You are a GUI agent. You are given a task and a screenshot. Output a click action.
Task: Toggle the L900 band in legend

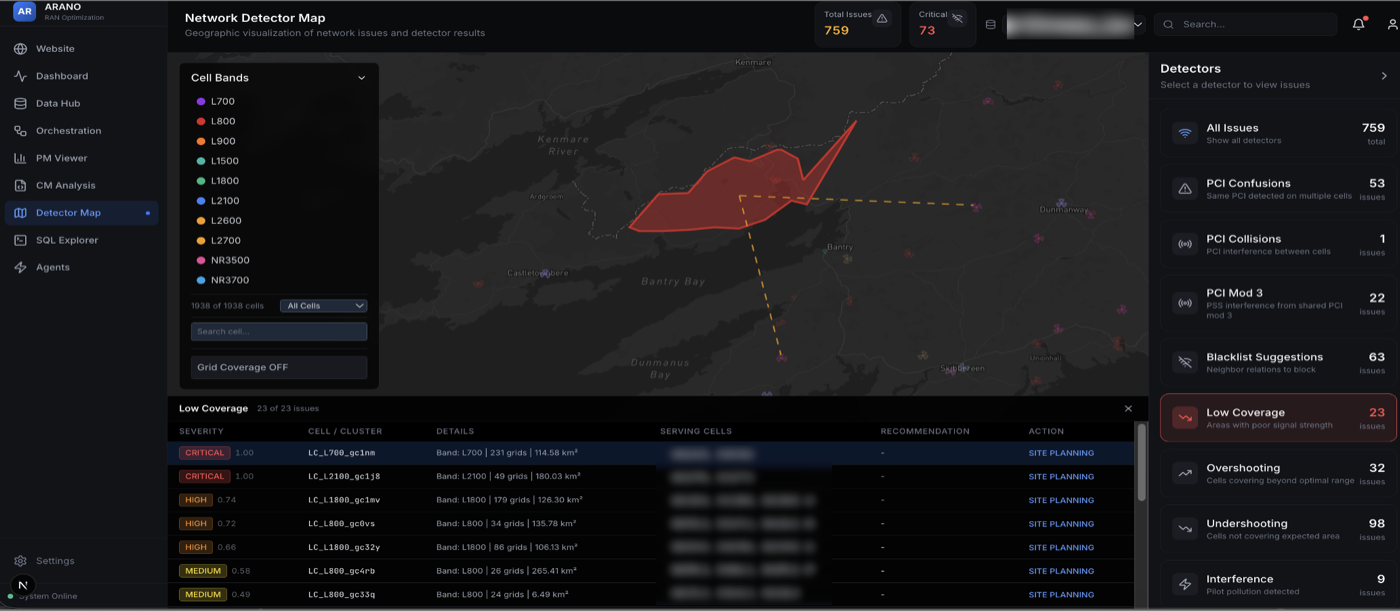[216, 141]
